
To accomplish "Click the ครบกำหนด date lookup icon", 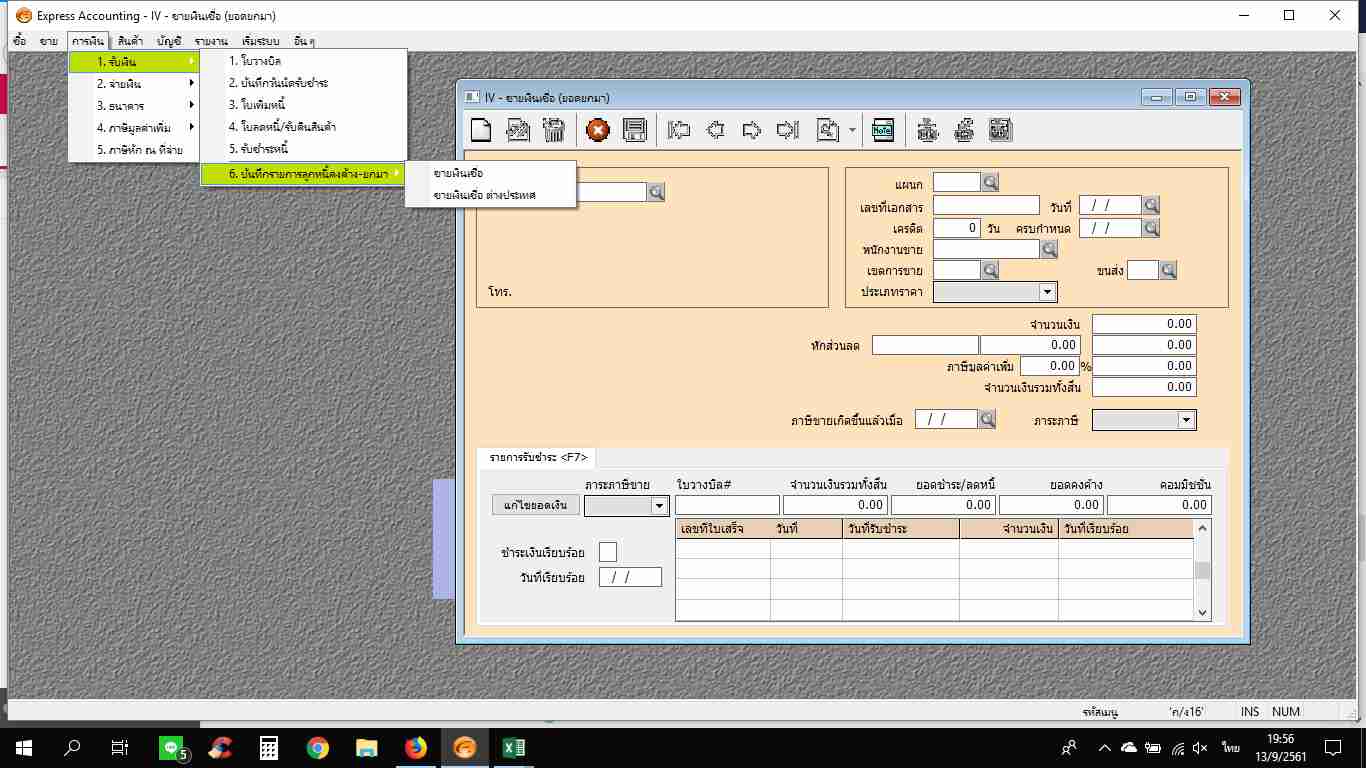I will pos(1151,228).
